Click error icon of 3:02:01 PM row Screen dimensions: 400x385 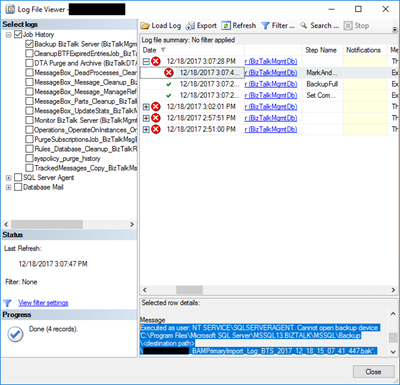(156, 107)
